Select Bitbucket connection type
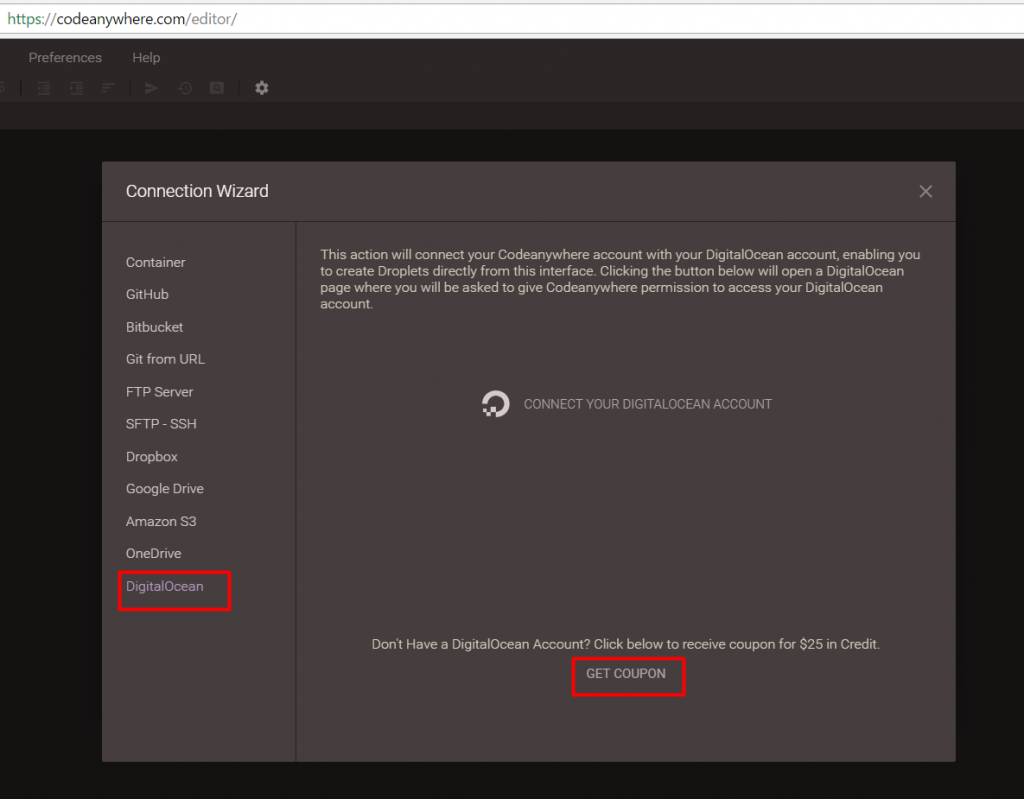The image size is (1024, 799). [154, 327]
